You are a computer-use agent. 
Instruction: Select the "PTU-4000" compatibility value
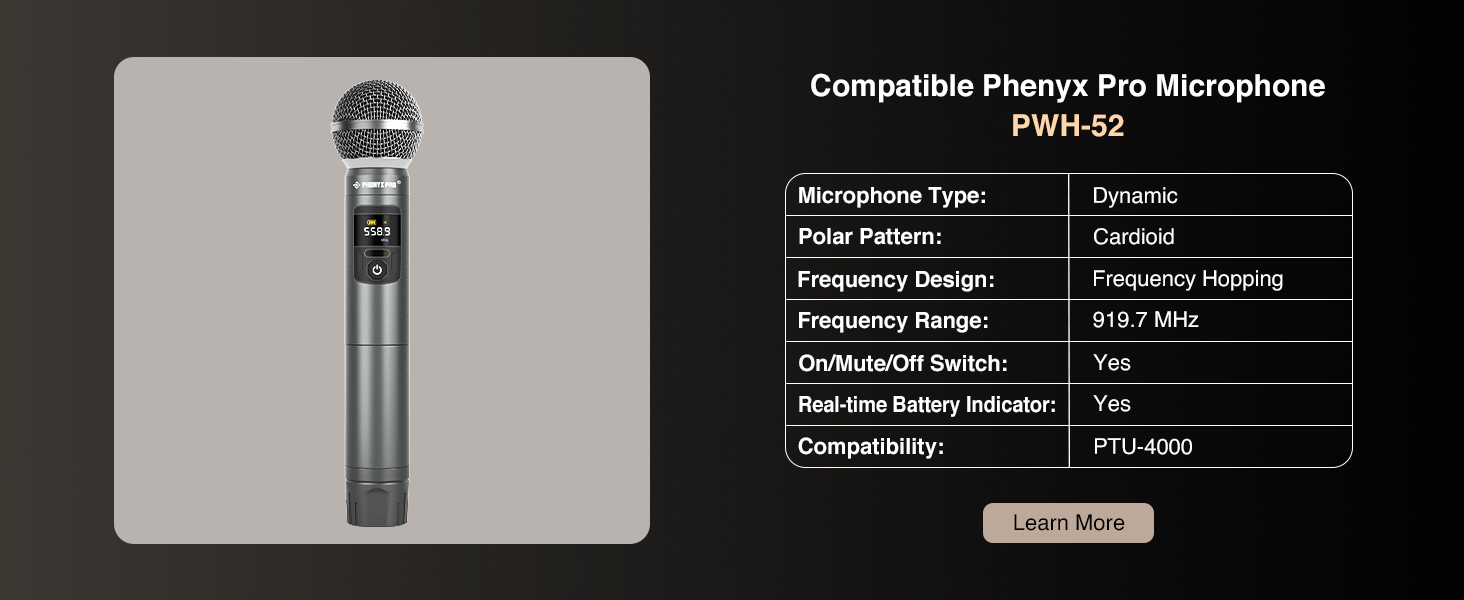[1143, 447]
